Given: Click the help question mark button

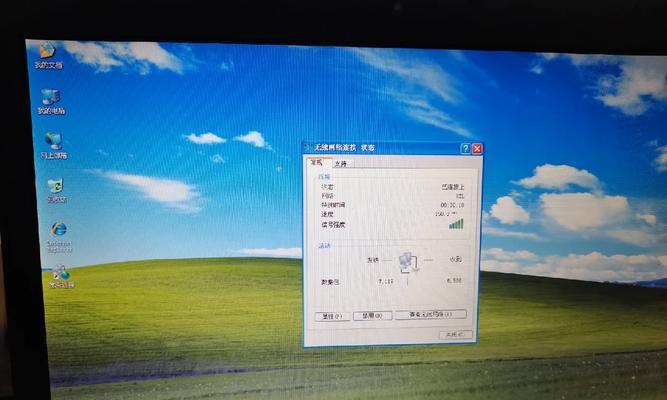Looking at the screenshot, I should 465,149.
